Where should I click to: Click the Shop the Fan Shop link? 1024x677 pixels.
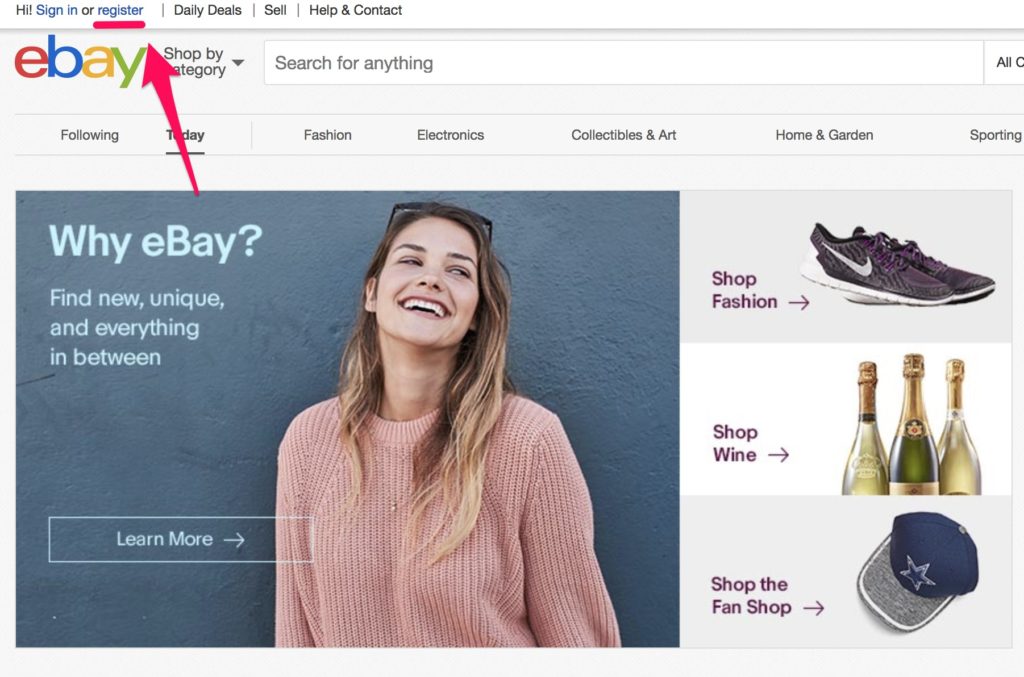767,595
